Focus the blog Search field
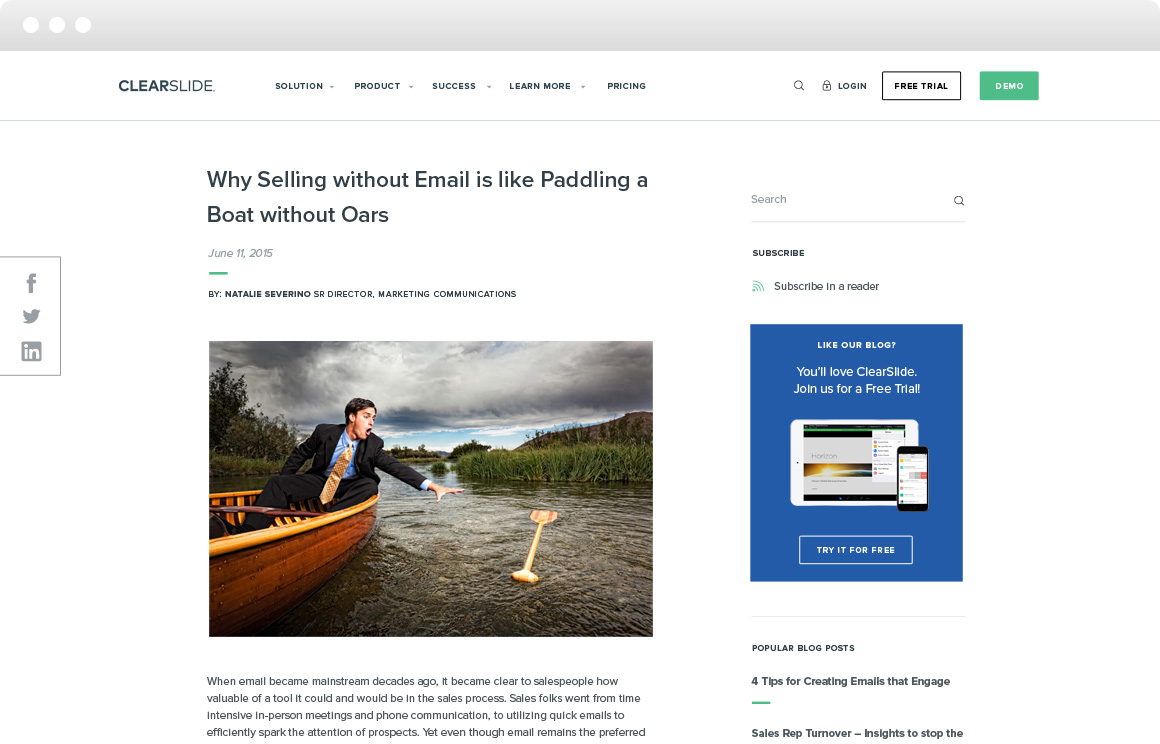Screen dimensions: 1160x744 click(x=851, y=200)
